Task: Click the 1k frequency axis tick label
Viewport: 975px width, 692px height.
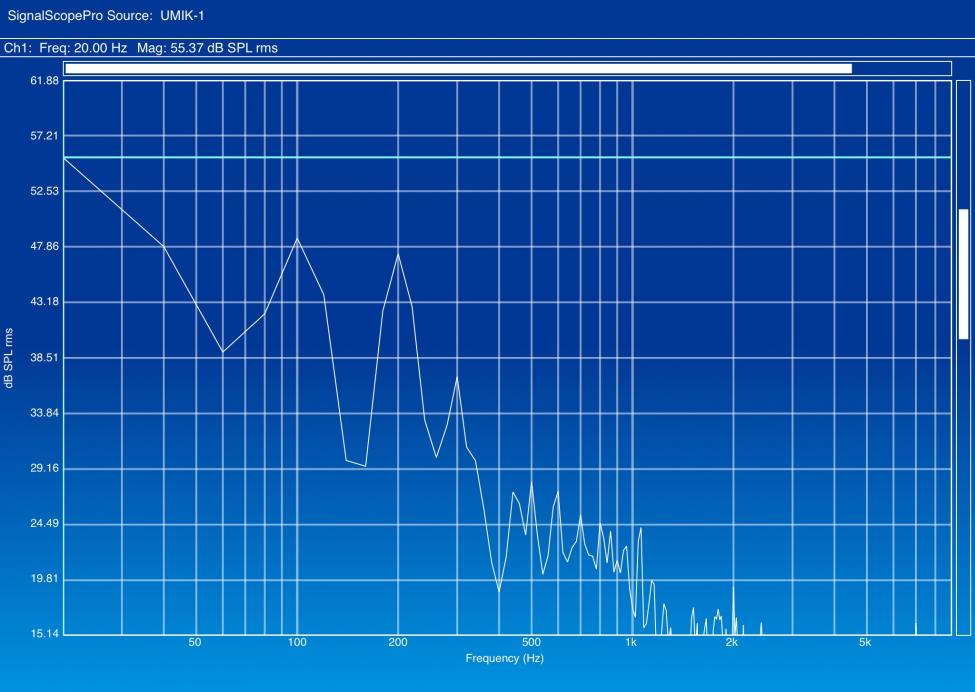Action: click(631, 642)
